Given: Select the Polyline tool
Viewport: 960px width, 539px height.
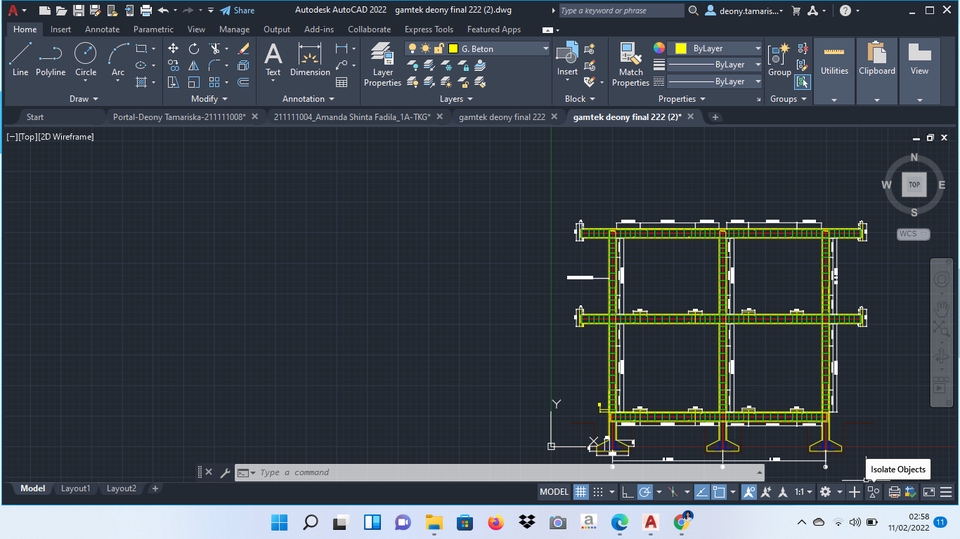Looking at the screenshot, I should (50, 59).
